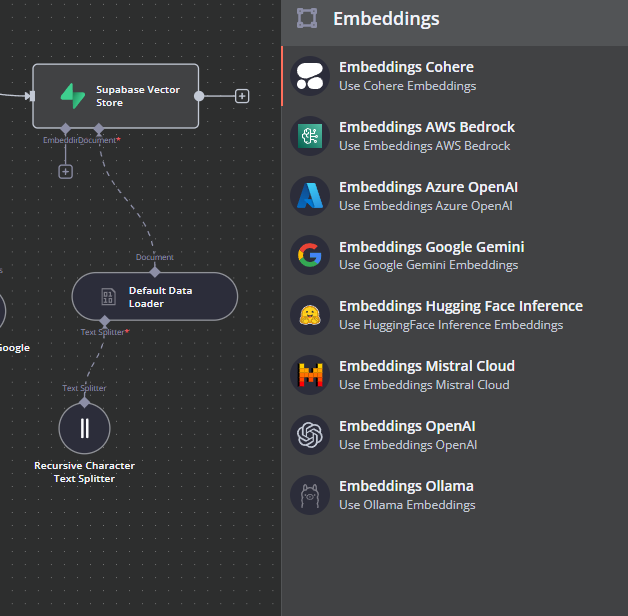Click the AWS Bedrock embeddings icon
628x616 pixels.
pos(310,136)
